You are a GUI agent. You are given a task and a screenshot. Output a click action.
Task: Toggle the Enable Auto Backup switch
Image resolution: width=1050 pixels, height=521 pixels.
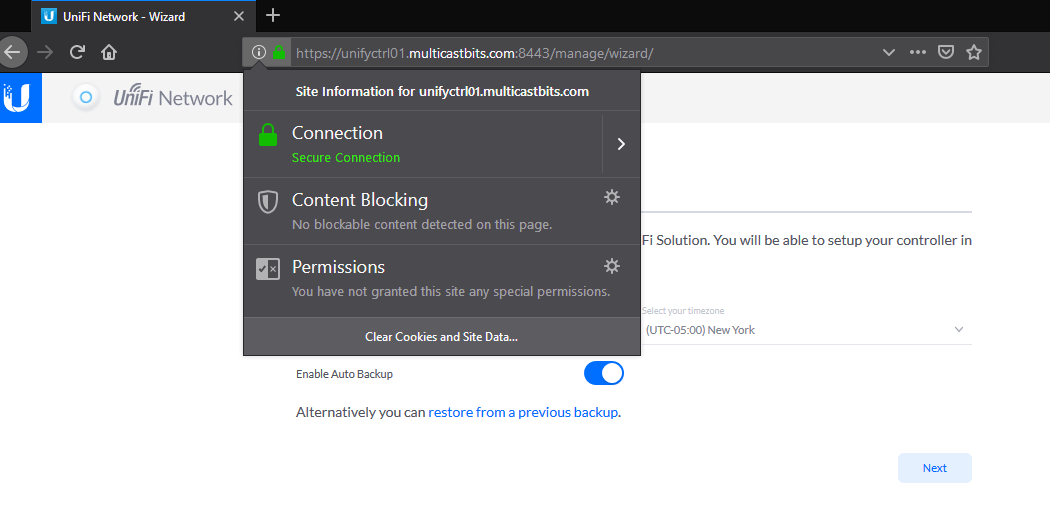coord(603,373)
